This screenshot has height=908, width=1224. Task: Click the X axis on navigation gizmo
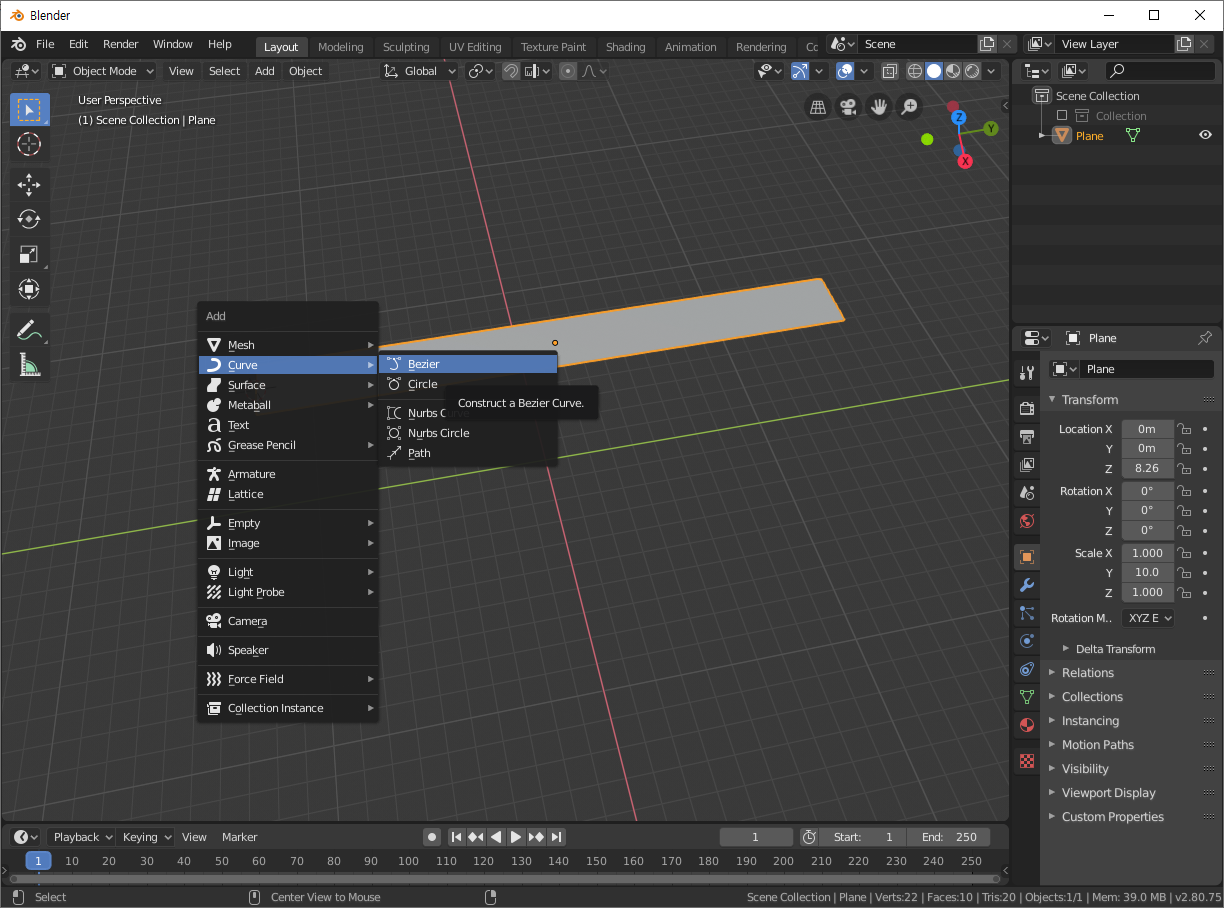[965, 160]
